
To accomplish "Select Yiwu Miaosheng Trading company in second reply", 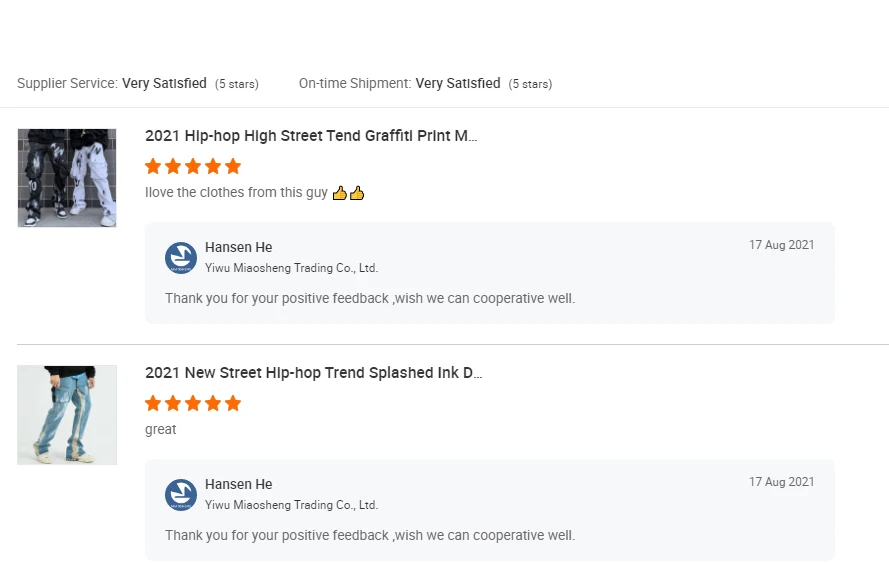I will (291, 505).
